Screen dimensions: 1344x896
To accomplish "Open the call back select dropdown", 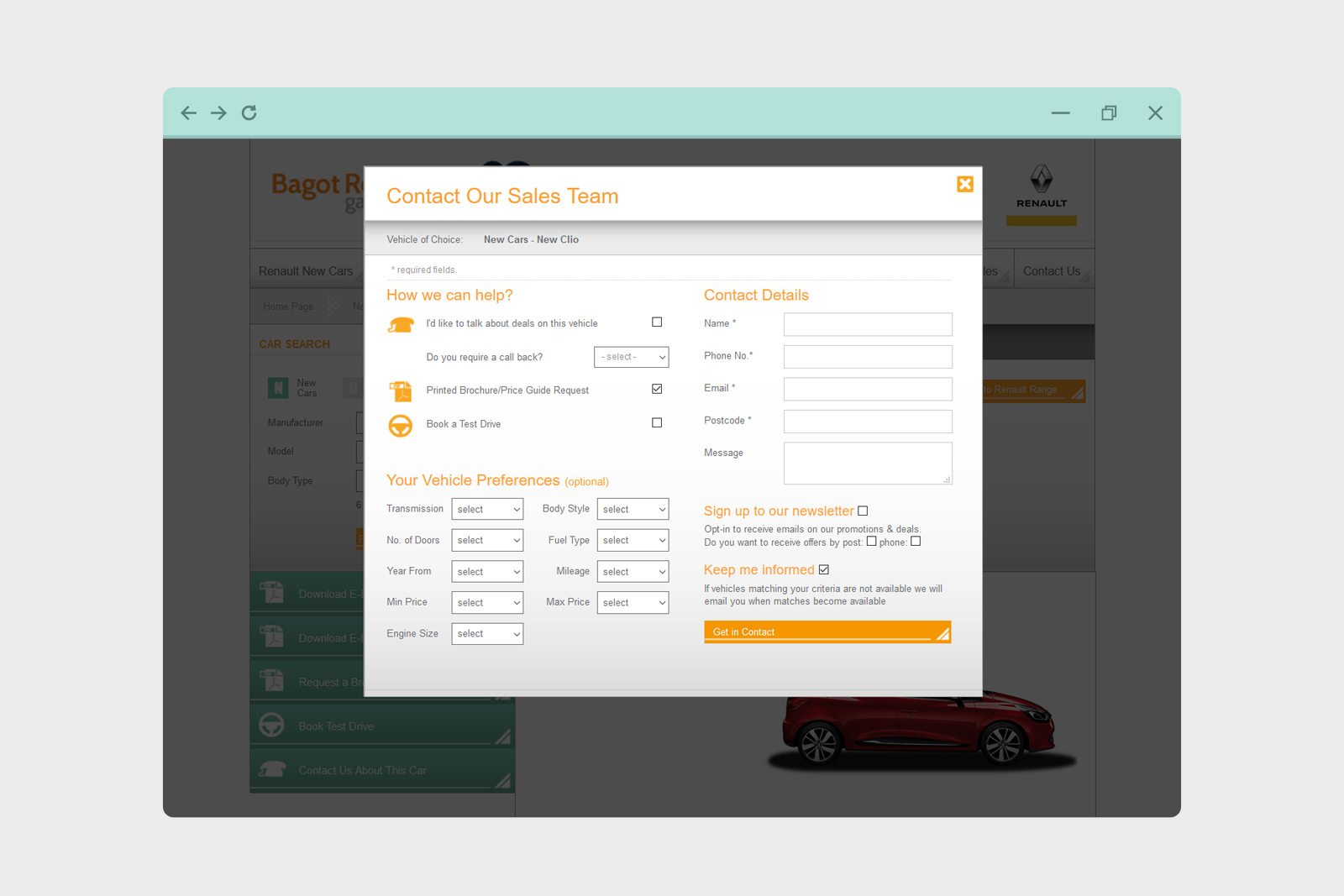I will pyautogui.click(x=631, y=357).
